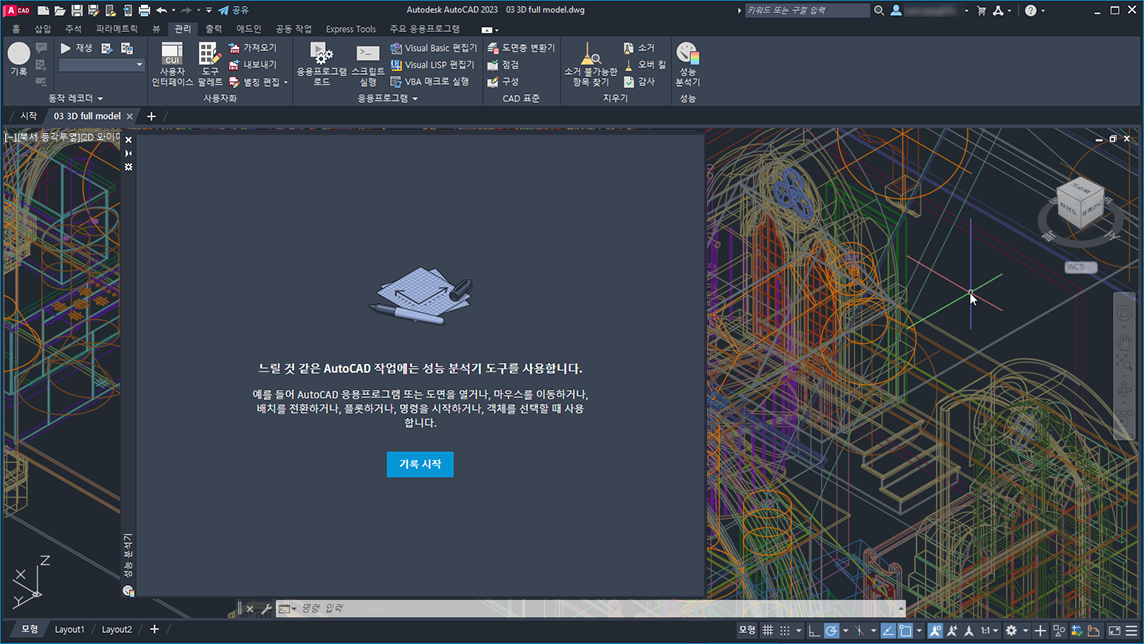1144x644 pixels.
Task: Click 소거 불가능한 항목 찾기
Action: pyautogui.click(x=591, y=64)
